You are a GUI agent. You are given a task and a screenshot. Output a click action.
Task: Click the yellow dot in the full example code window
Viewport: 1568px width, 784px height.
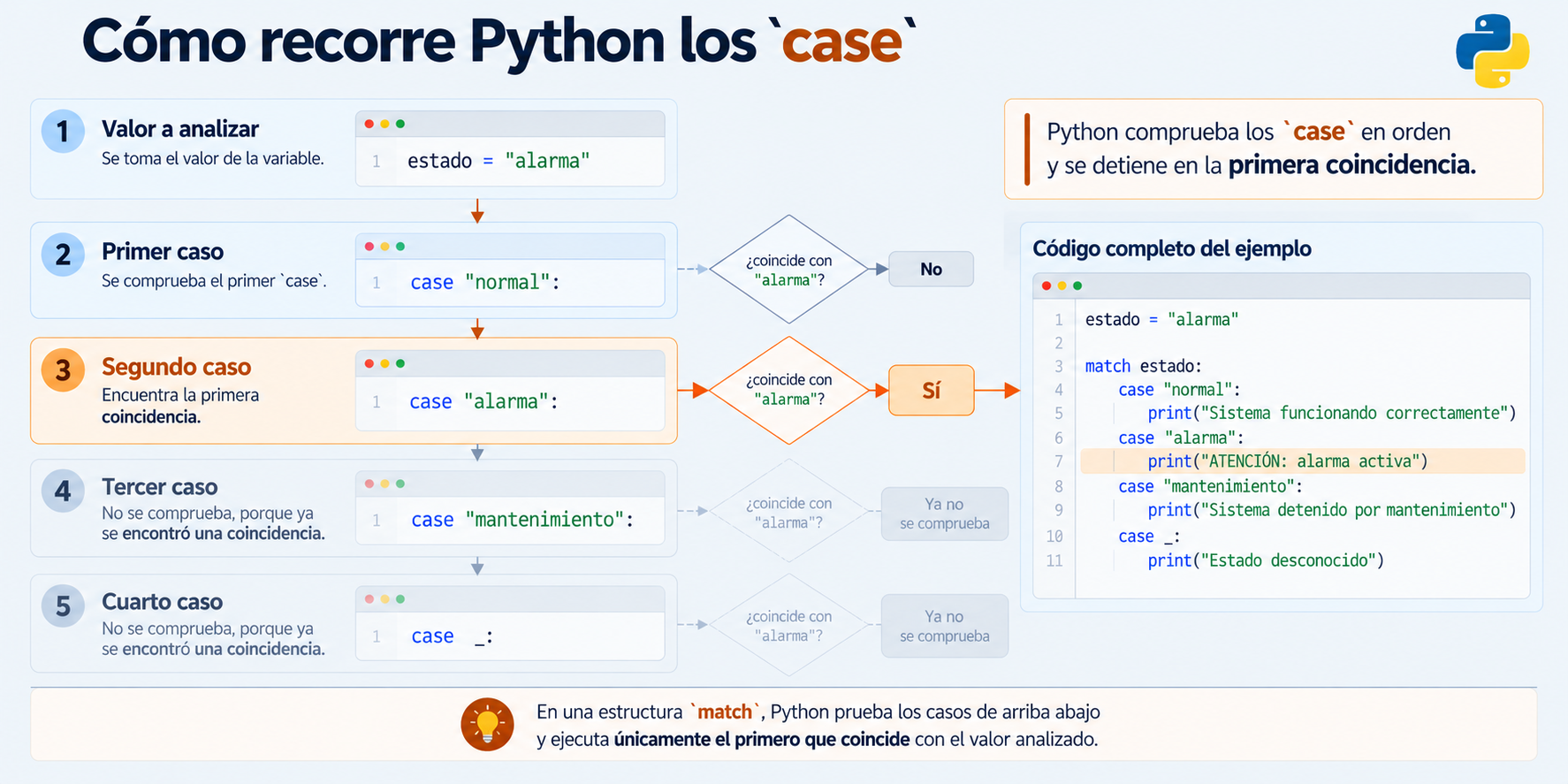(x=1062, y=285)
